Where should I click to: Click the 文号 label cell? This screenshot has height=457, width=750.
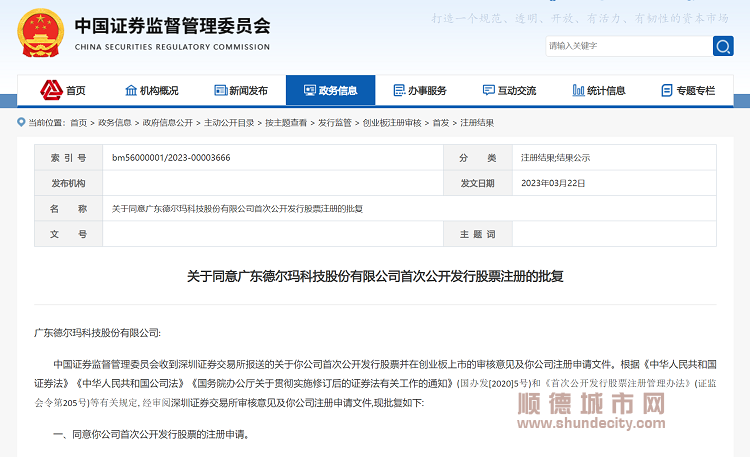pos(68,234)
